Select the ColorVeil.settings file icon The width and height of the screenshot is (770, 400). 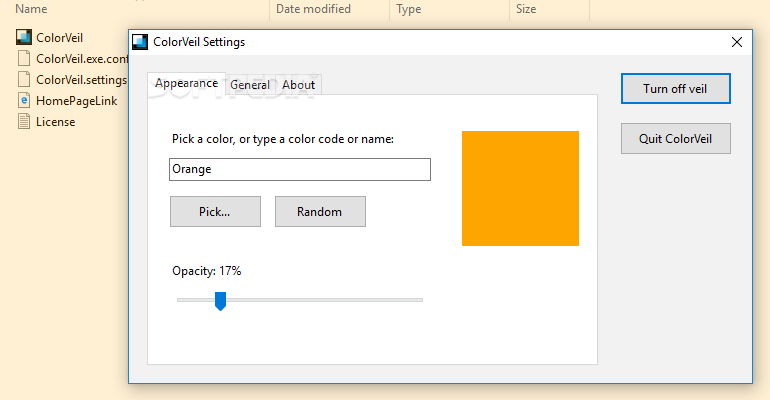[24, 80]
